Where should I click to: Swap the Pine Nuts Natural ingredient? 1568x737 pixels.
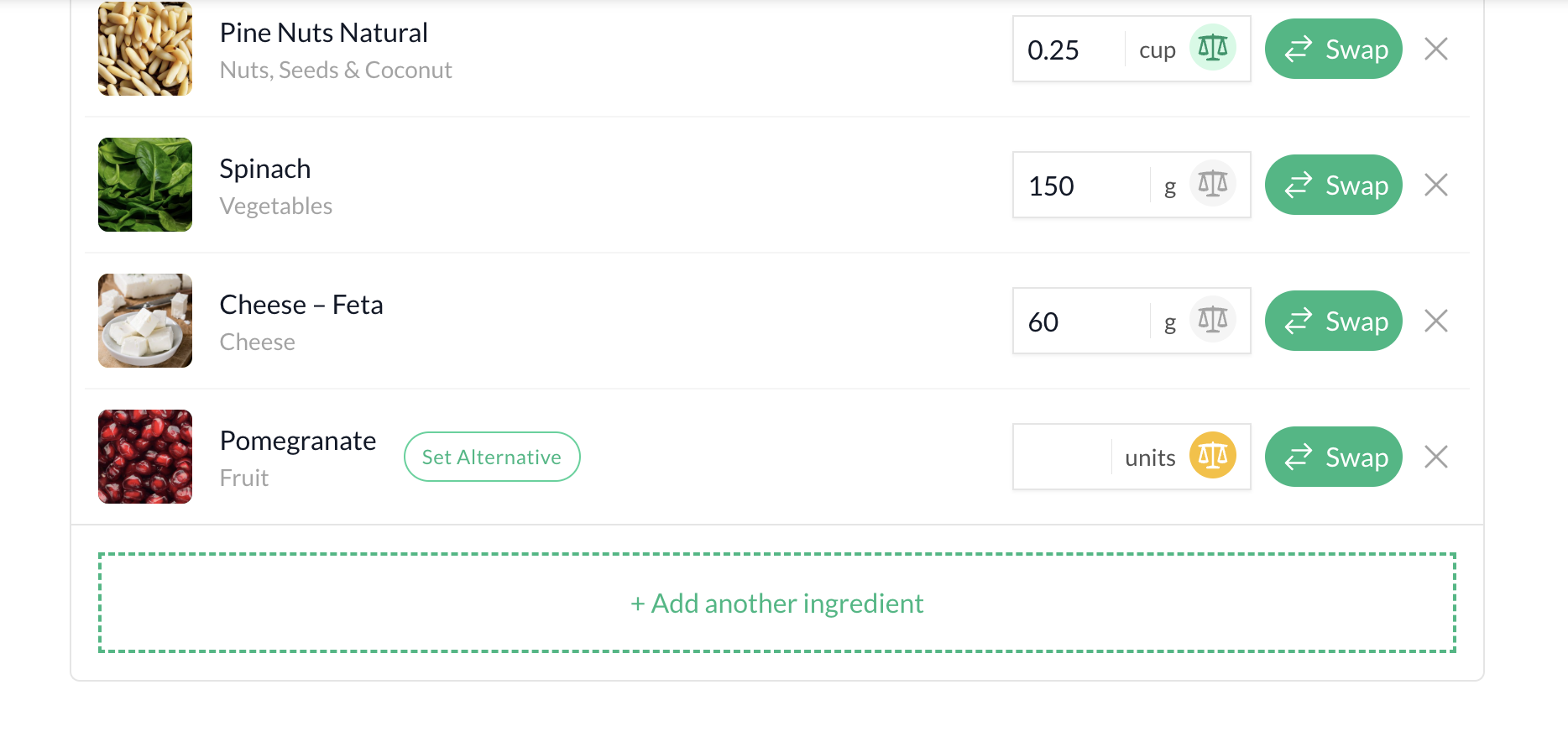[1333, 49]
